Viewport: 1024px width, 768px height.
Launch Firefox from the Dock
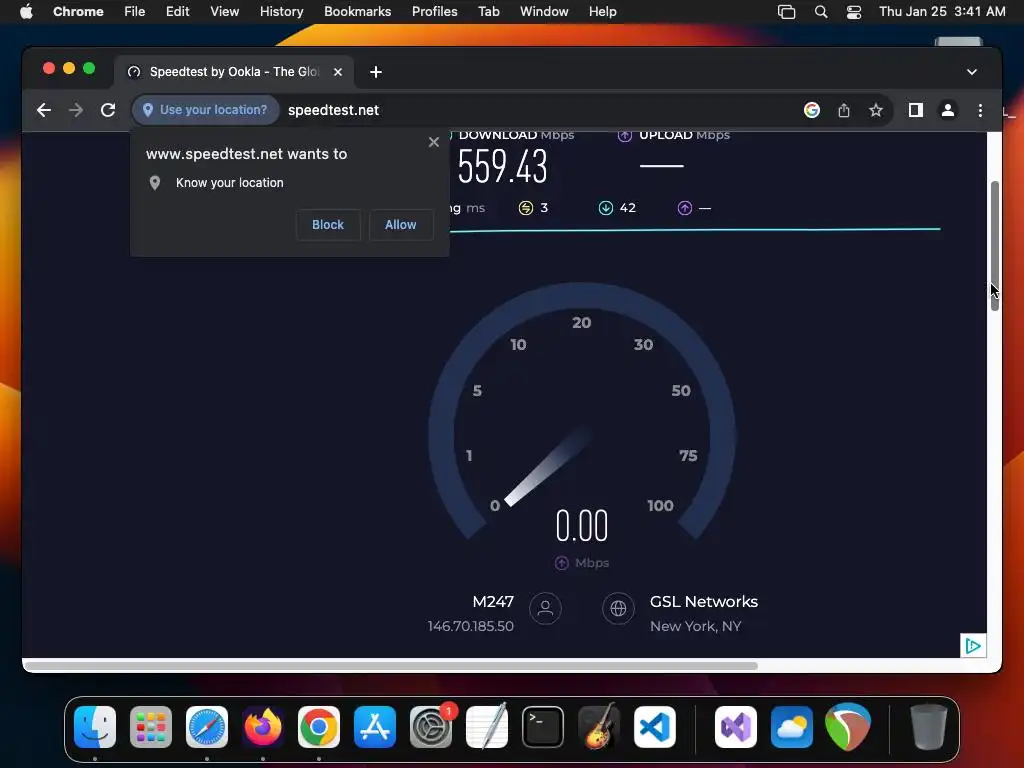tap(263, 727)
